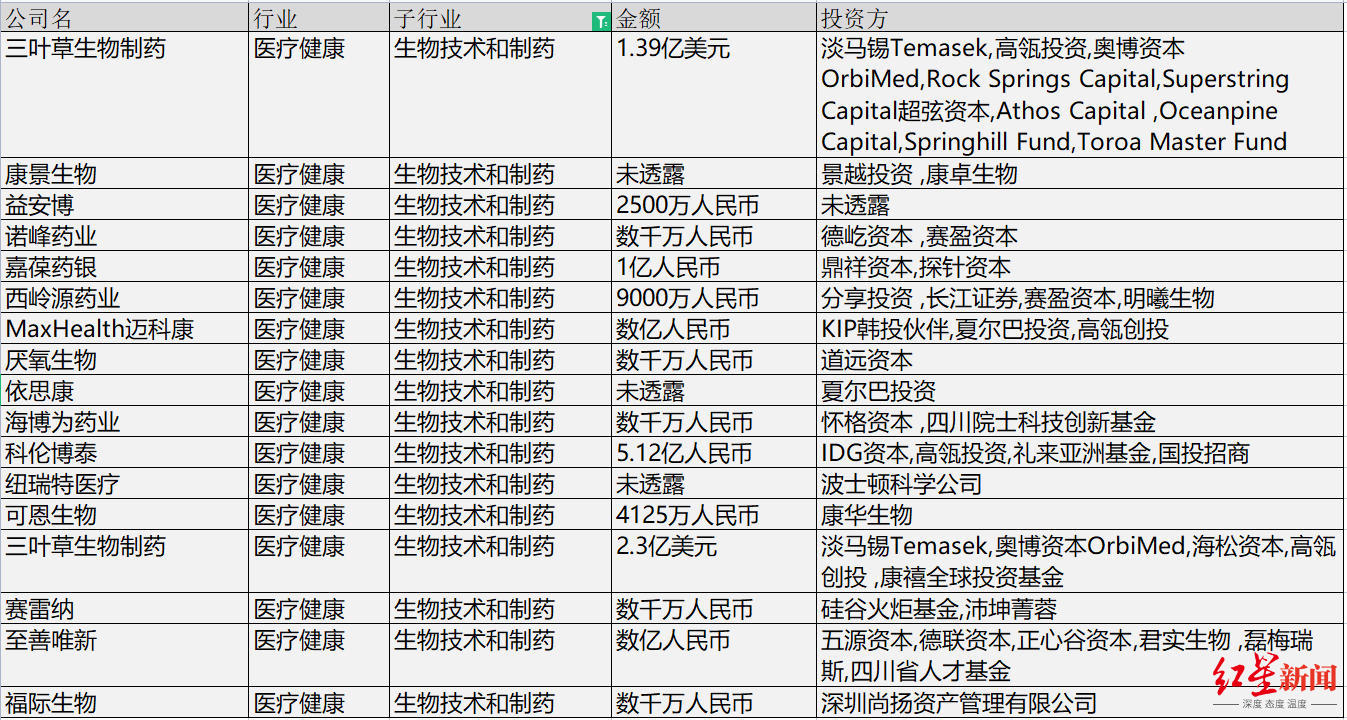Click the 康华生物 investor cell

pyautogui.click(x=1080, y=515)
